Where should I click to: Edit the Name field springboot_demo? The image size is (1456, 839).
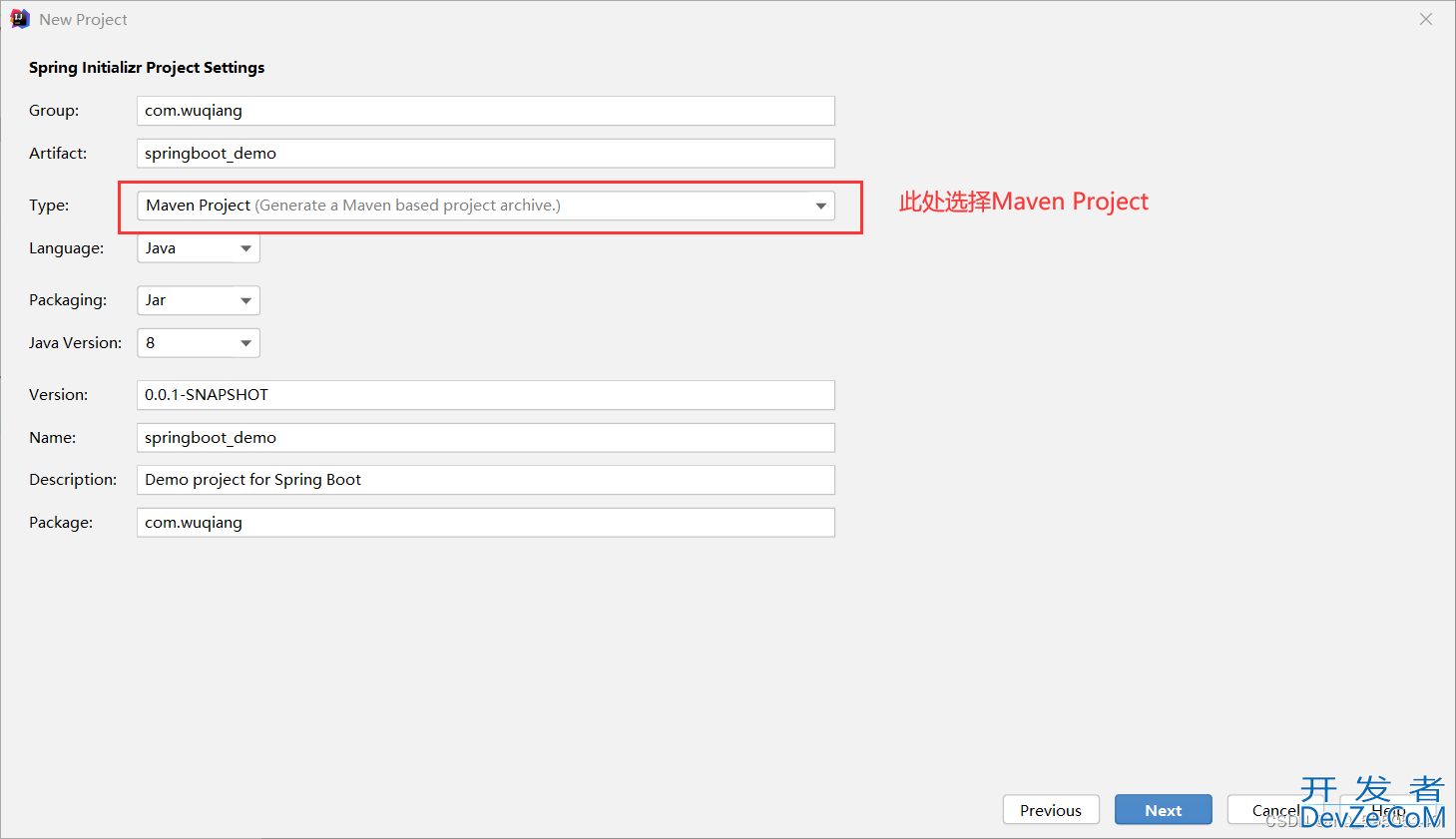click(486, 438)
